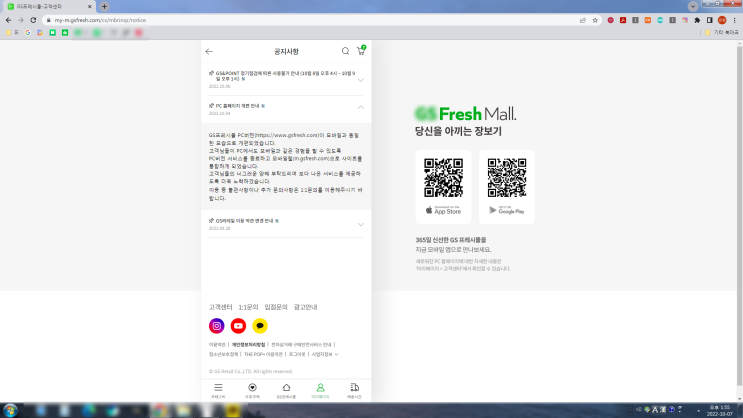Open the KakaoTalk channel icon
Screen dimensions: 743x418
pos(260,326)
